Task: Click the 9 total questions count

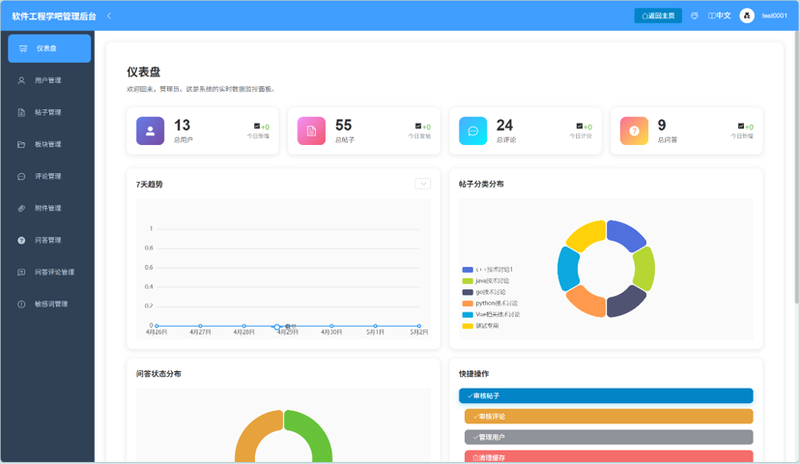Action: (x=662, y=125)
